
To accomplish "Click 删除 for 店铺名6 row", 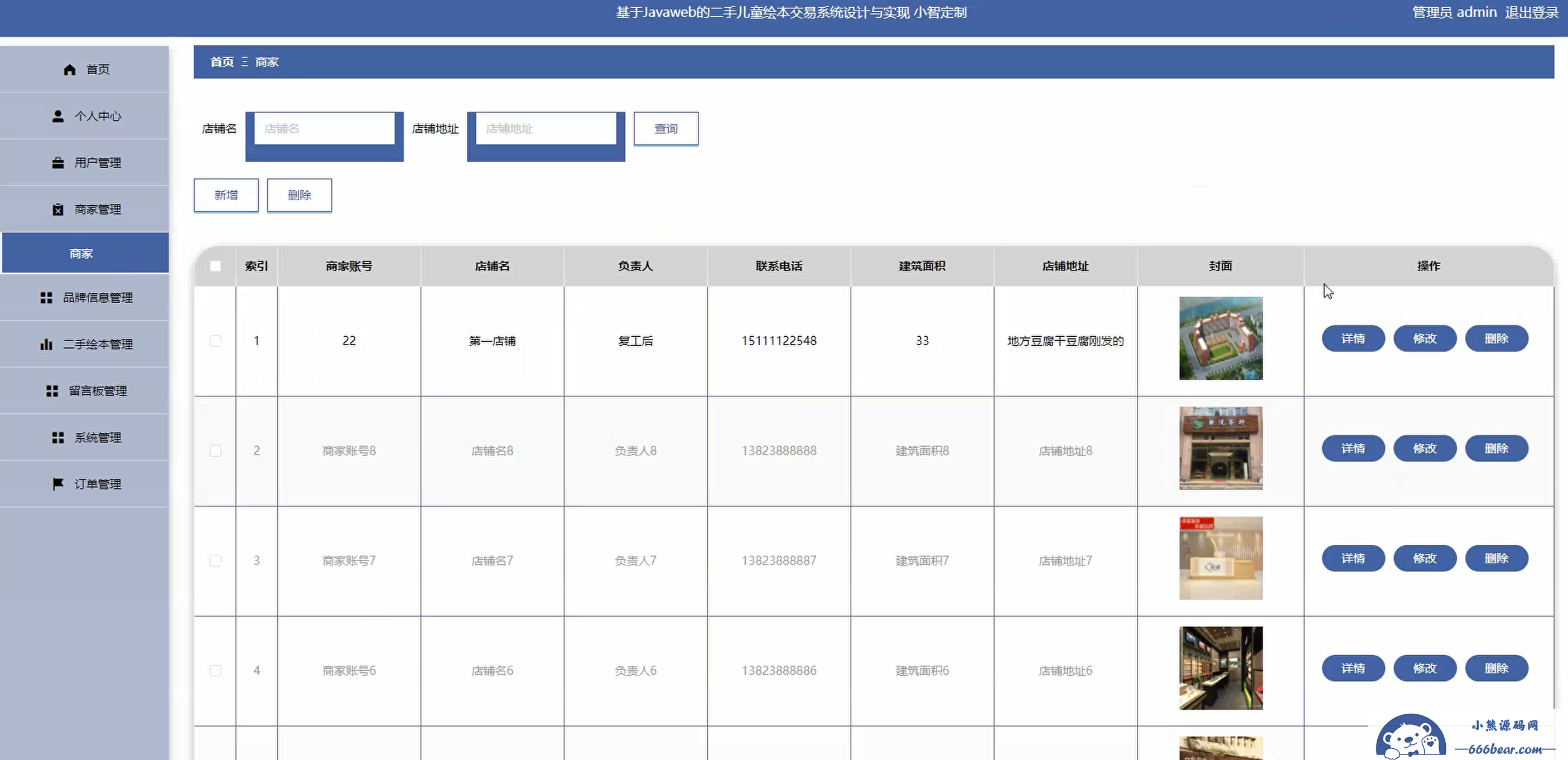I will pyautogui.click(x=1497, y=668).
